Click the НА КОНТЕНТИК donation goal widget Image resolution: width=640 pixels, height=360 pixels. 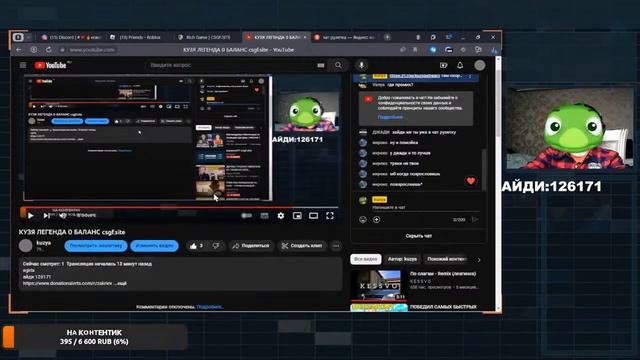pos(95,337)
